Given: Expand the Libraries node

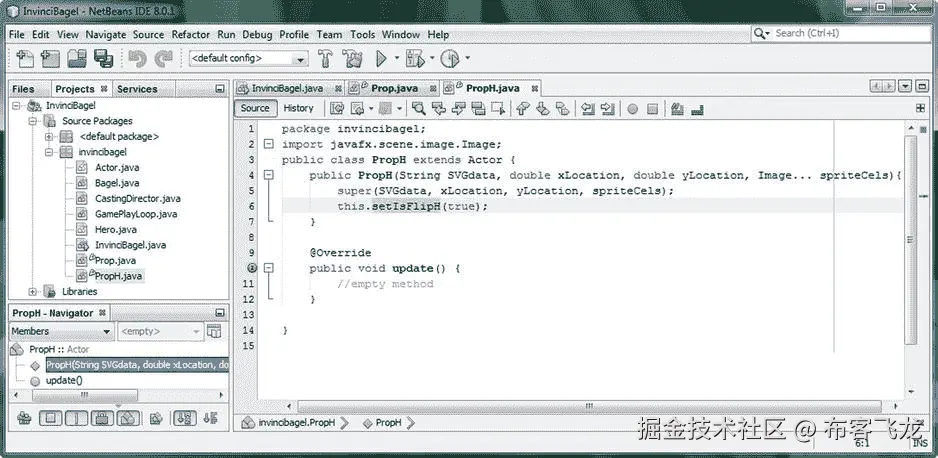Looking at the screenshot, I should click(33, 292).
